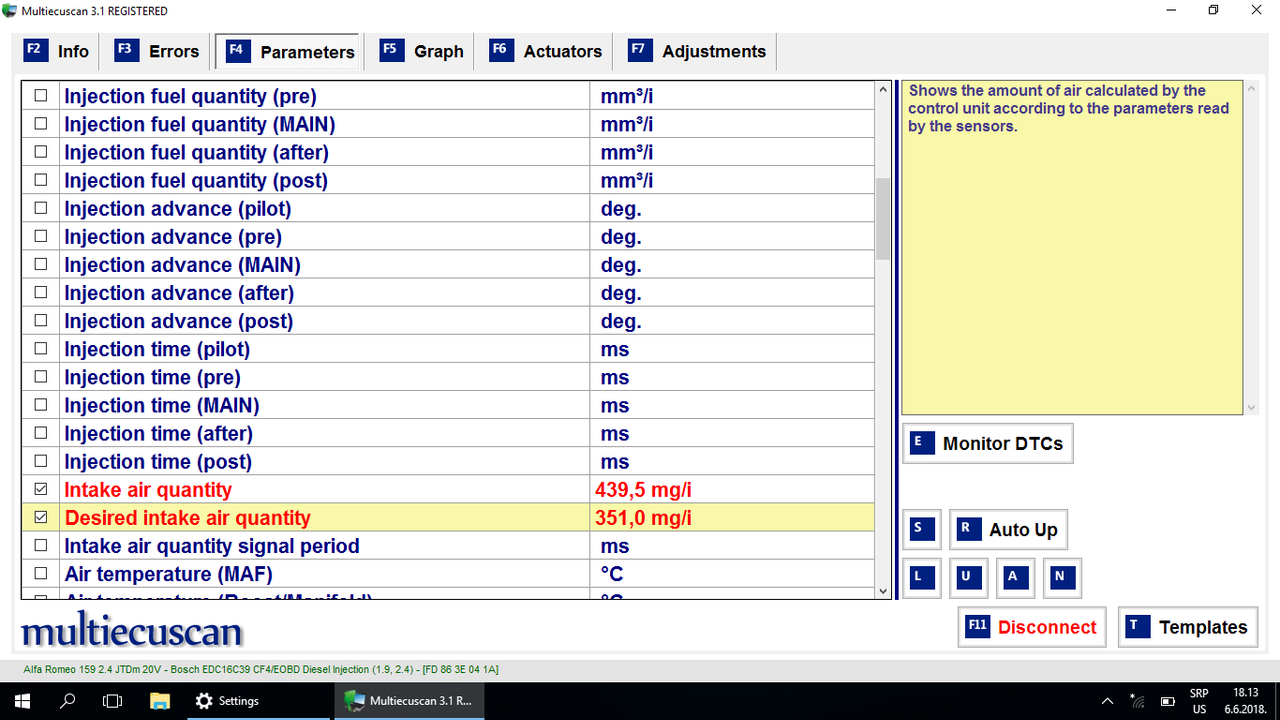Viewport: 1280px width, 720px height.
Task: Click the down arrow of the description panel
Action: (1250, 407)
